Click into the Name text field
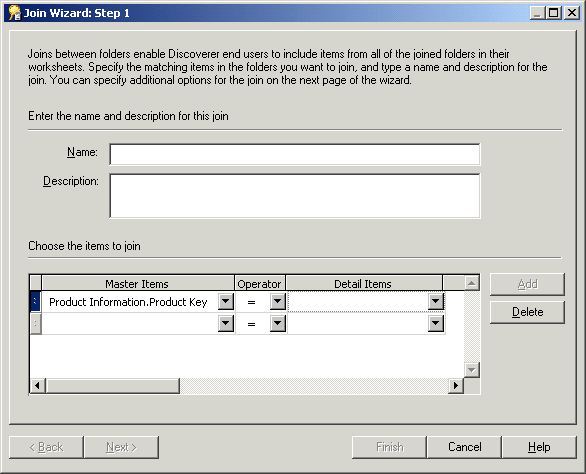This screenshot has width=586, height=474. click(x=295, y=154)
